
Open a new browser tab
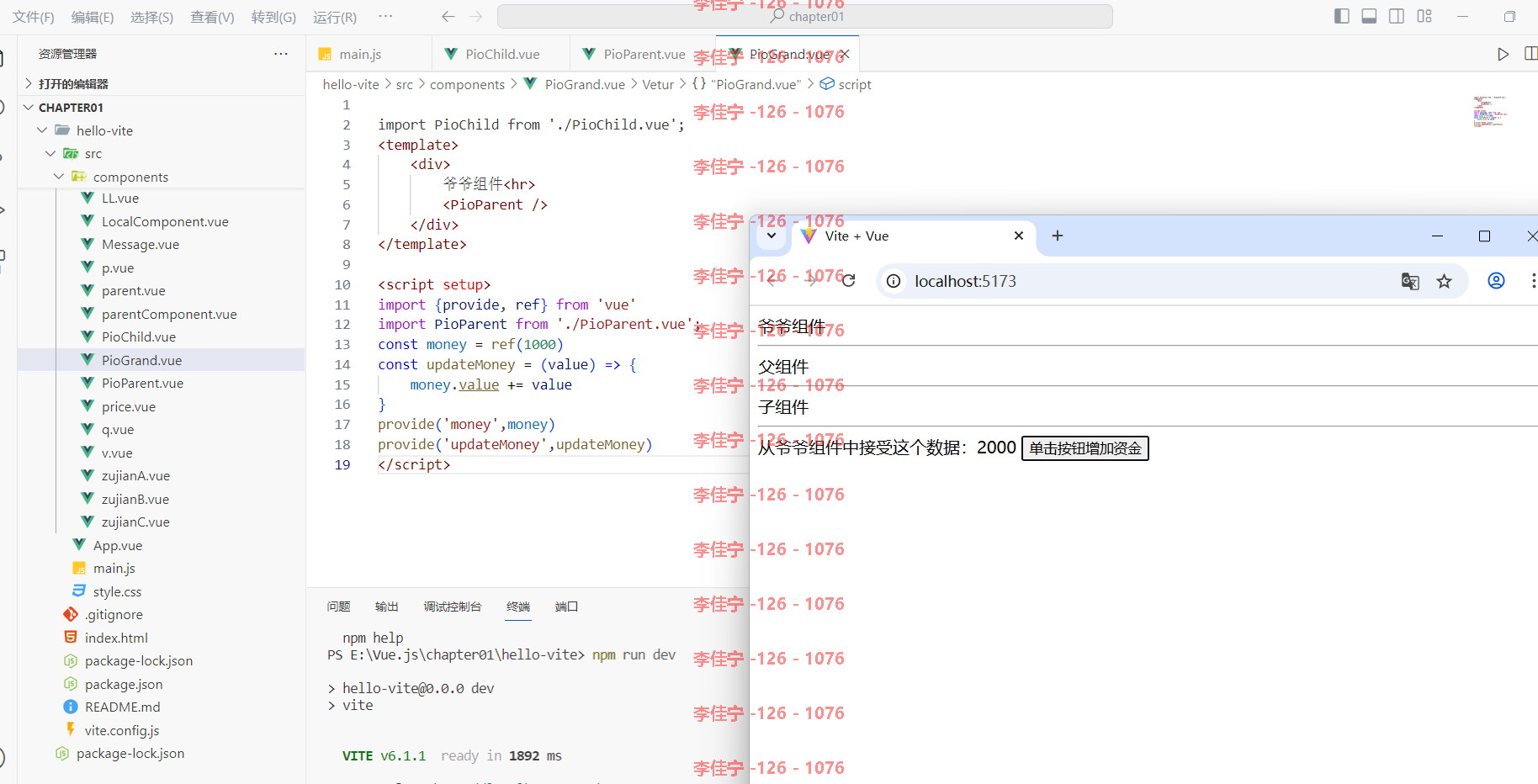pos(1058,236)
